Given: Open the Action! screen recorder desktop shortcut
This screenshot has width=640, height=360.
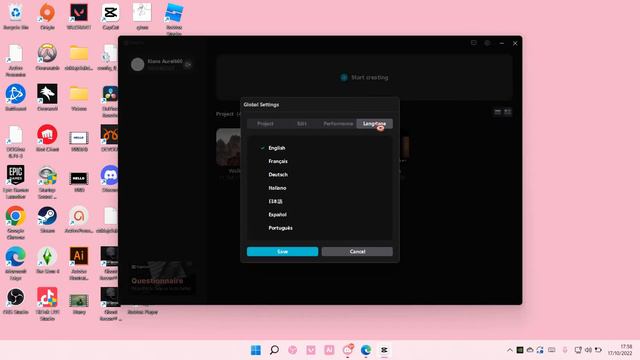Looking at the screenshot, I should click(79, 220).
